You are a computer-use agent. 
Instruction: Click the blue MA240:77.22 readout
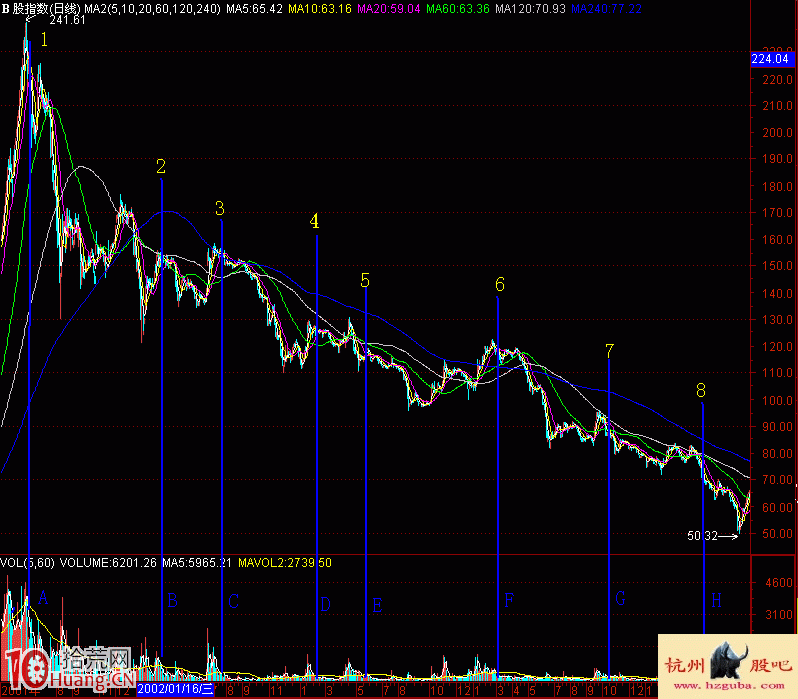606,8
